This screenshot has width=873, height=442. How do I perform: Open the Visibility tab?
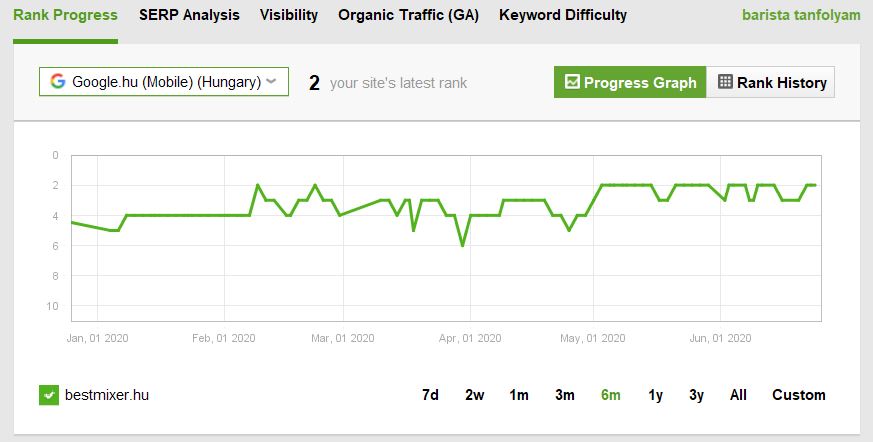click(288, 15)
